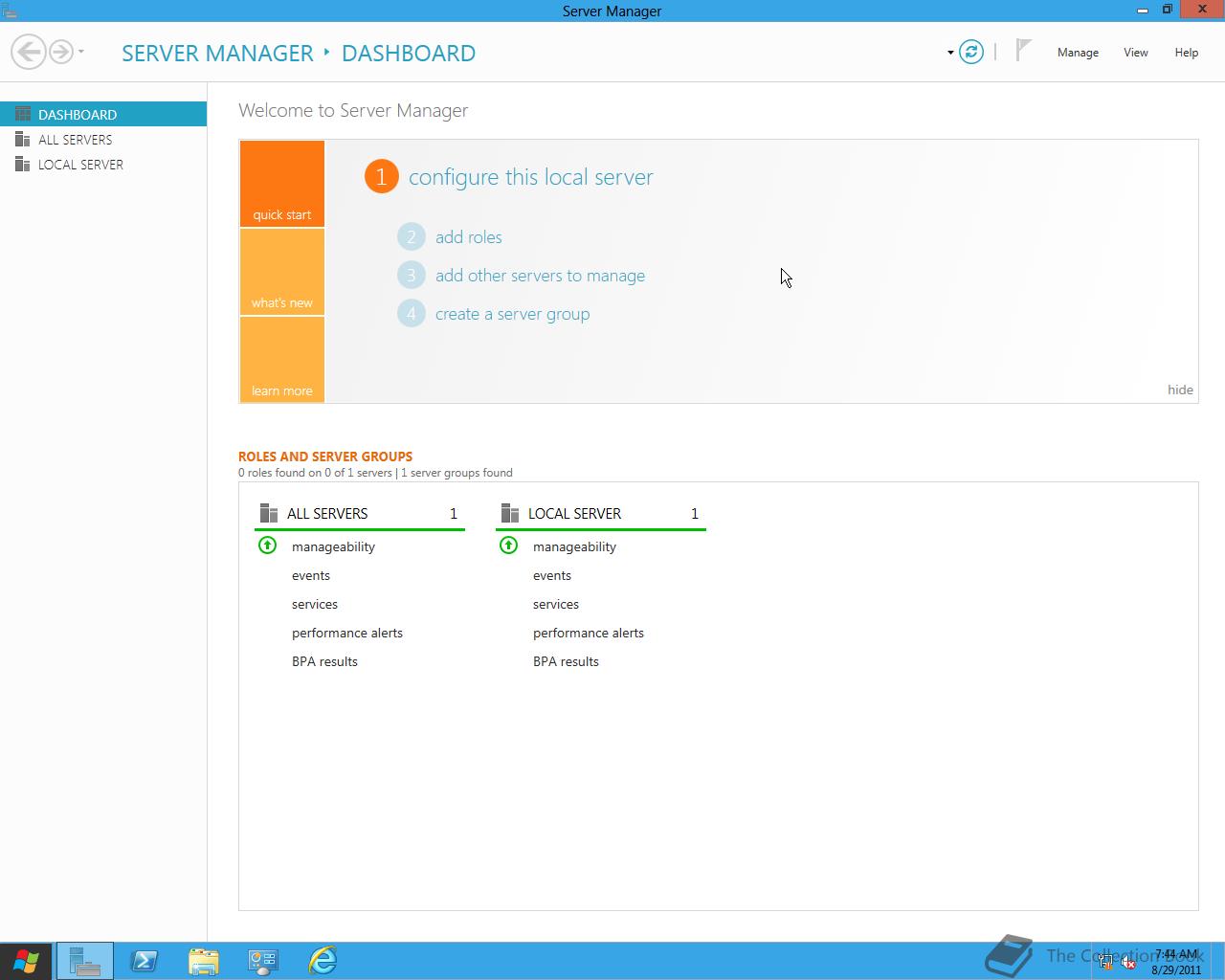Open the Notifications flag
The width and height of the screenshot is (1225, 980).
1023,50
